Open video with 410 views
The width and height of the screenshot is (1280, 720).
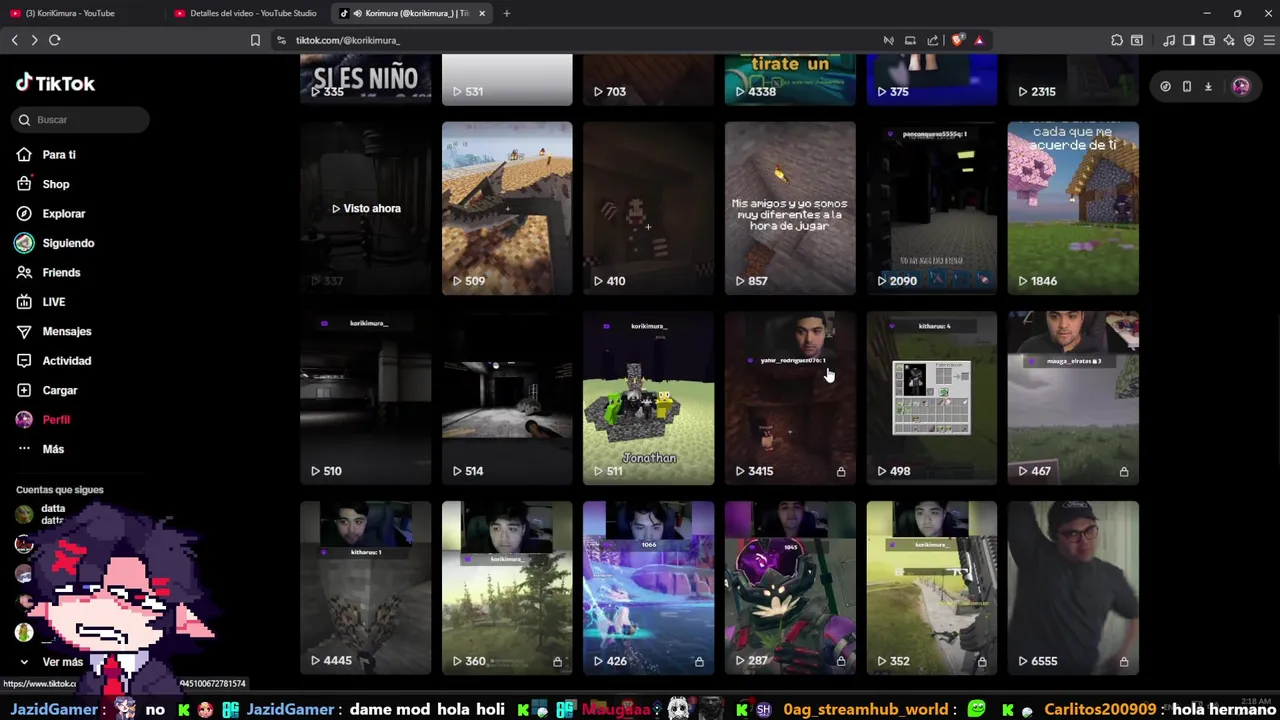point(649,208)
